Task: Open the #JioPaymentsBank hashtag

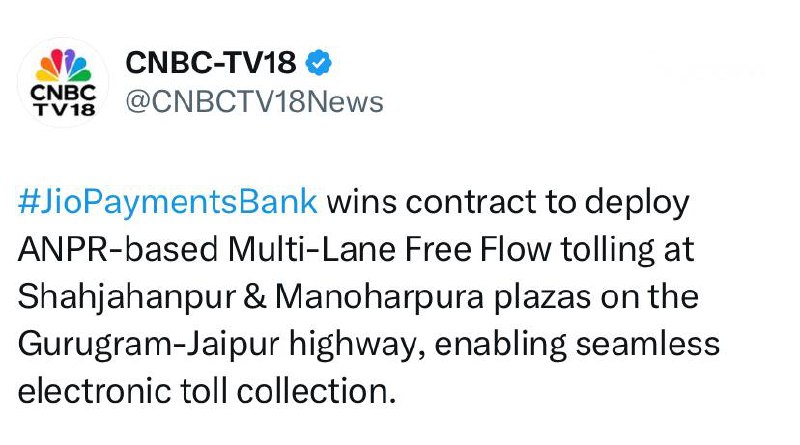Action: pyautogui.click(x=168, y=202)
